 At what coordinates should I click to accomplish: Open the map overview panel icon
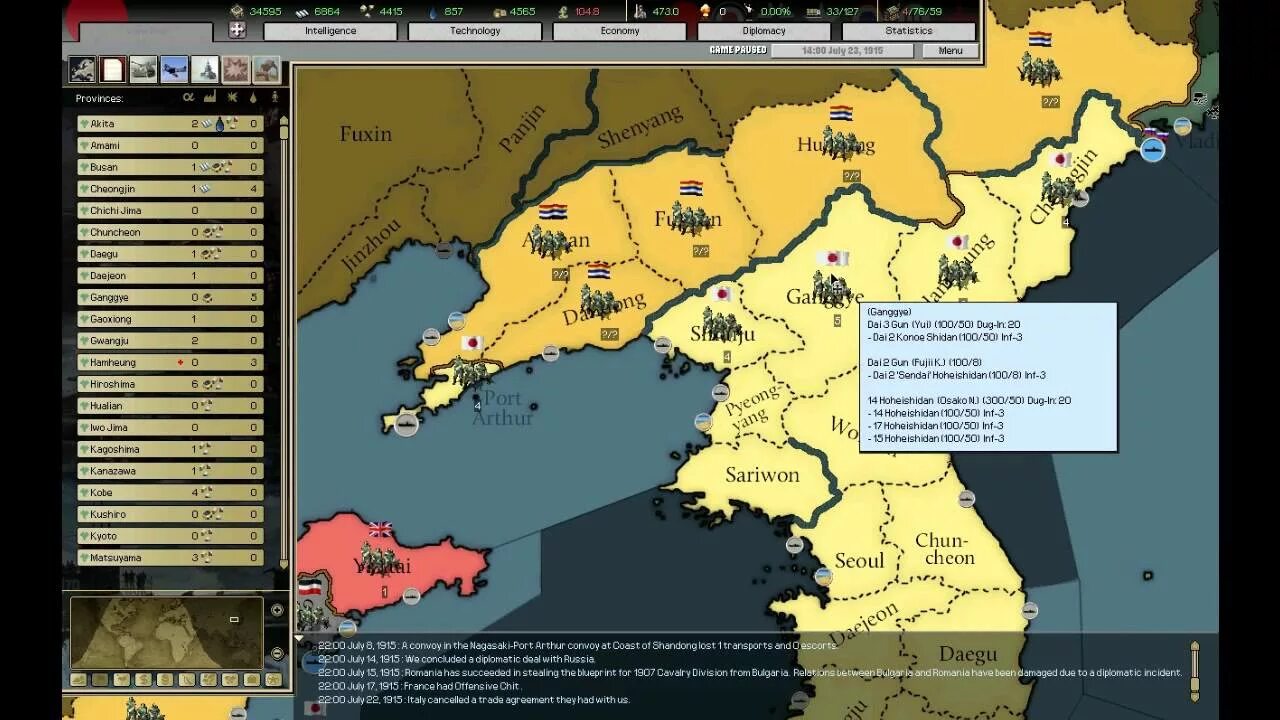(x=82, y=68)
